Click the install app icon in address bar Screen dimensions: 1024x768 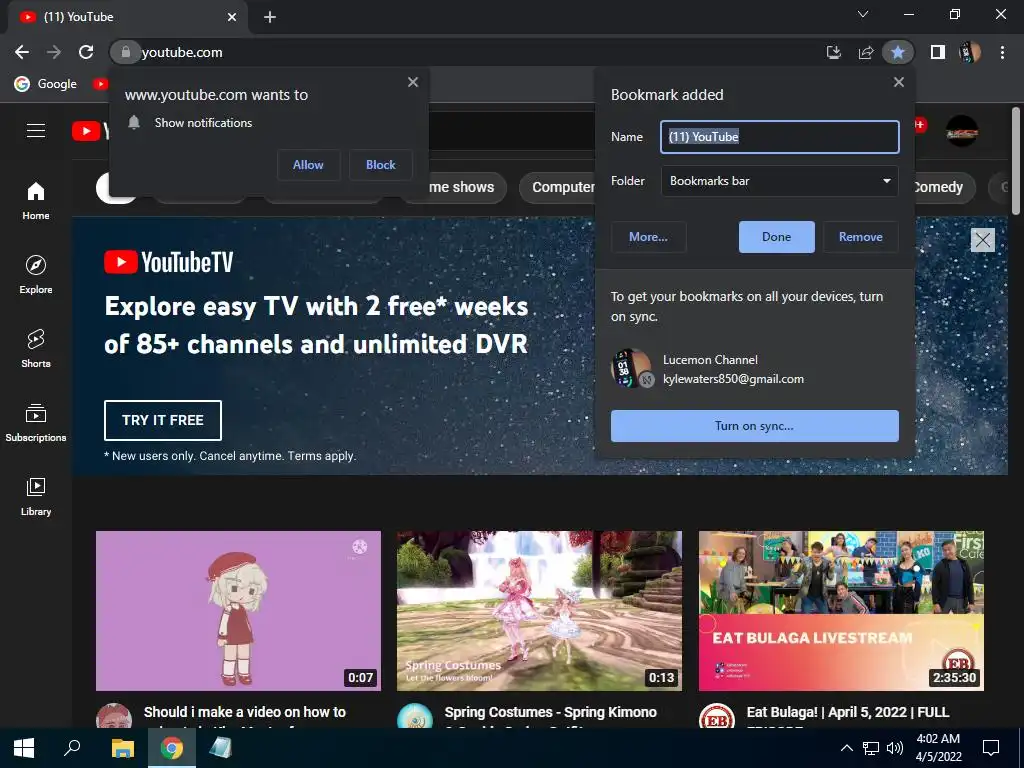point(834,52)
